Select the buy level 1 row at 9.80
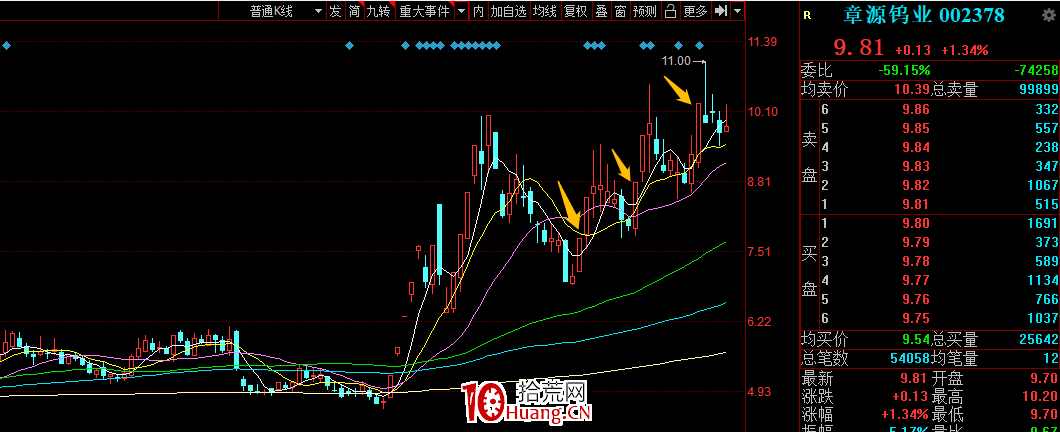Image resolution: width=1060 pixels, height=432 pixels. tap(939, 224)
